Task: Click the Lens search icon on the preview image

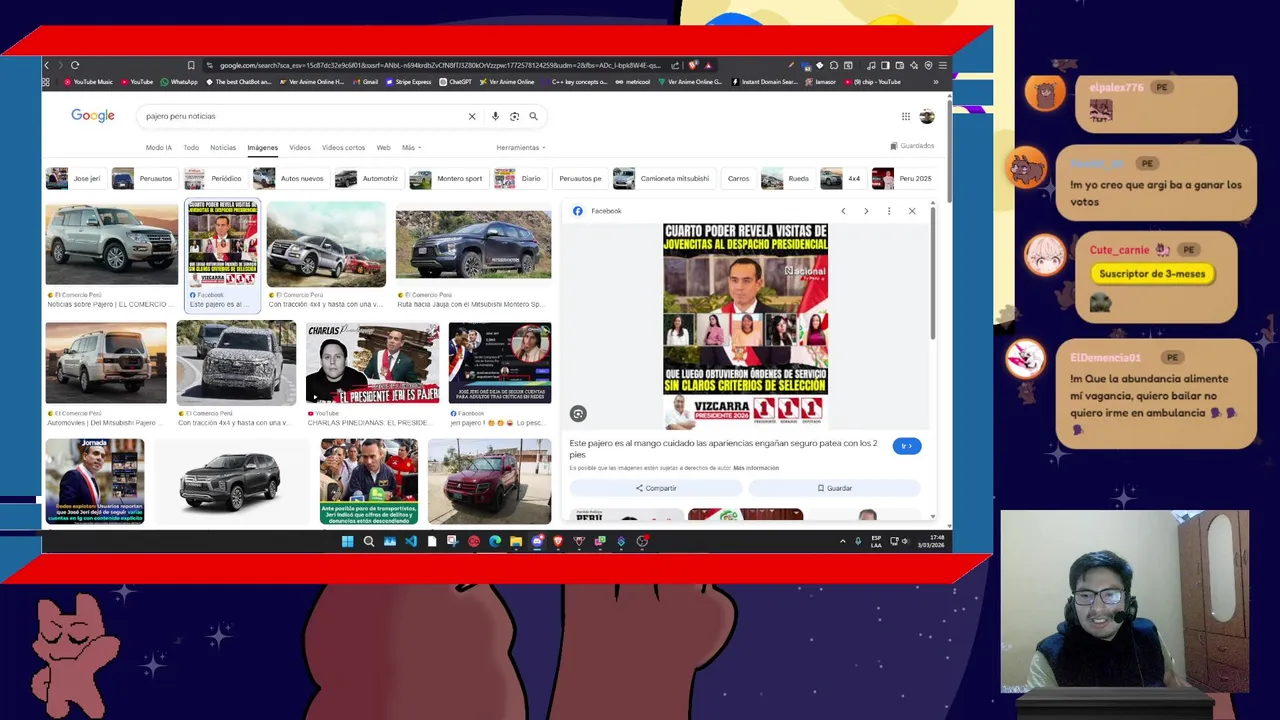Action: (x=578, y=413)
